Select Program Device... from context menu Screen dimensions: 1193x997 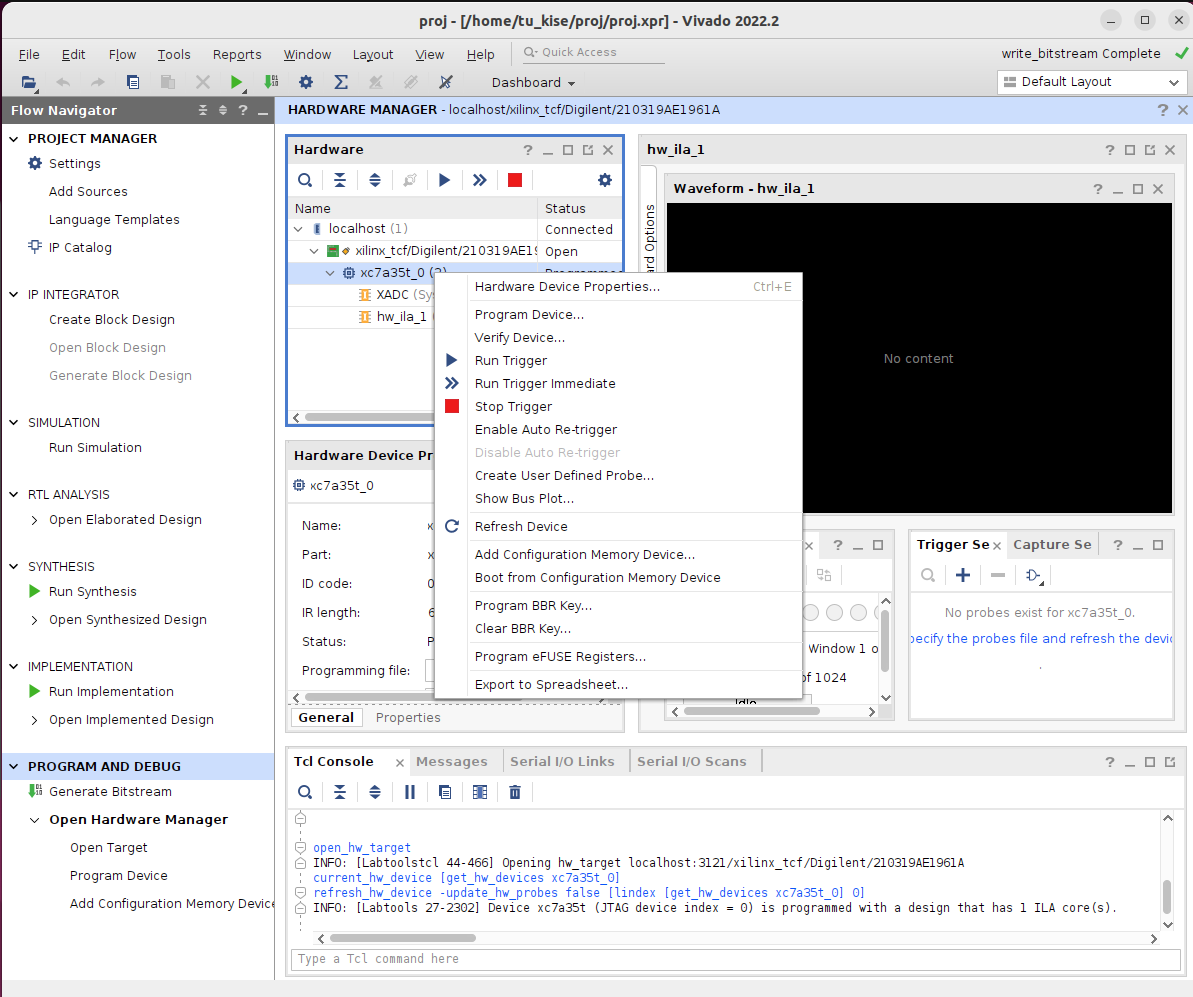[x=529, y=315]
